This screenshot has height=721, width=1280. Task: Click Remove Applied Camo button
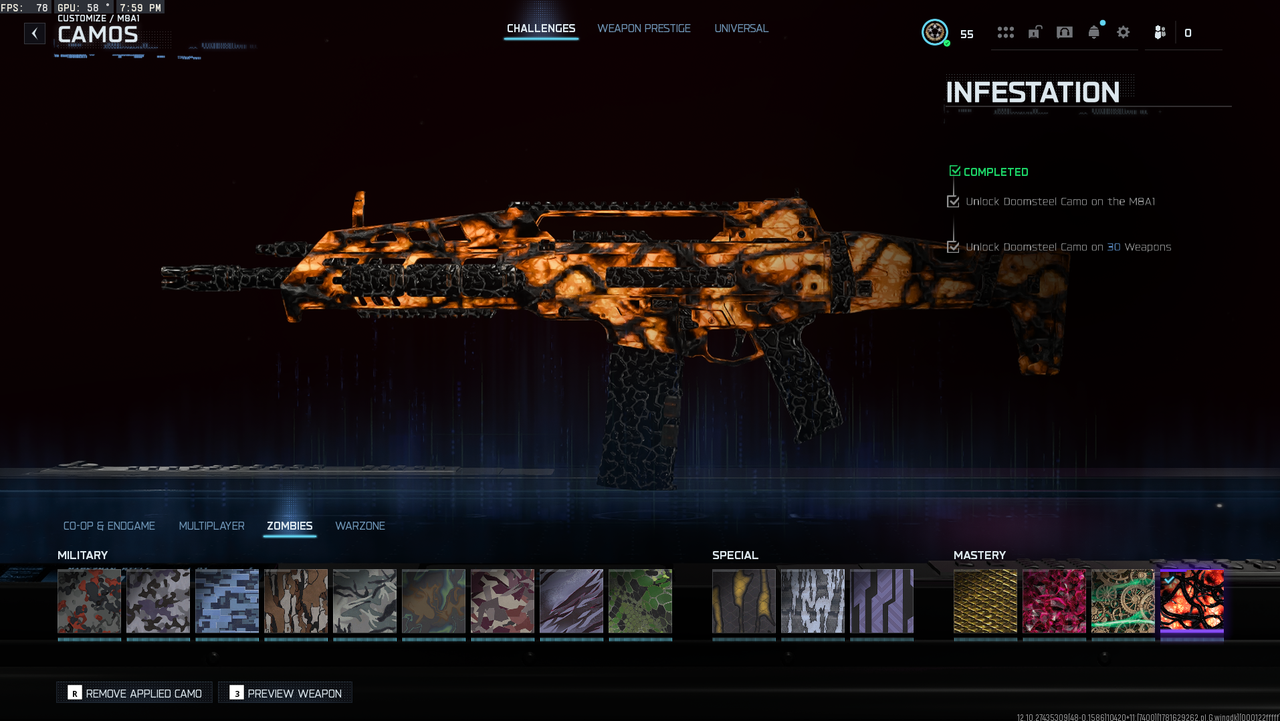point(135,693)
